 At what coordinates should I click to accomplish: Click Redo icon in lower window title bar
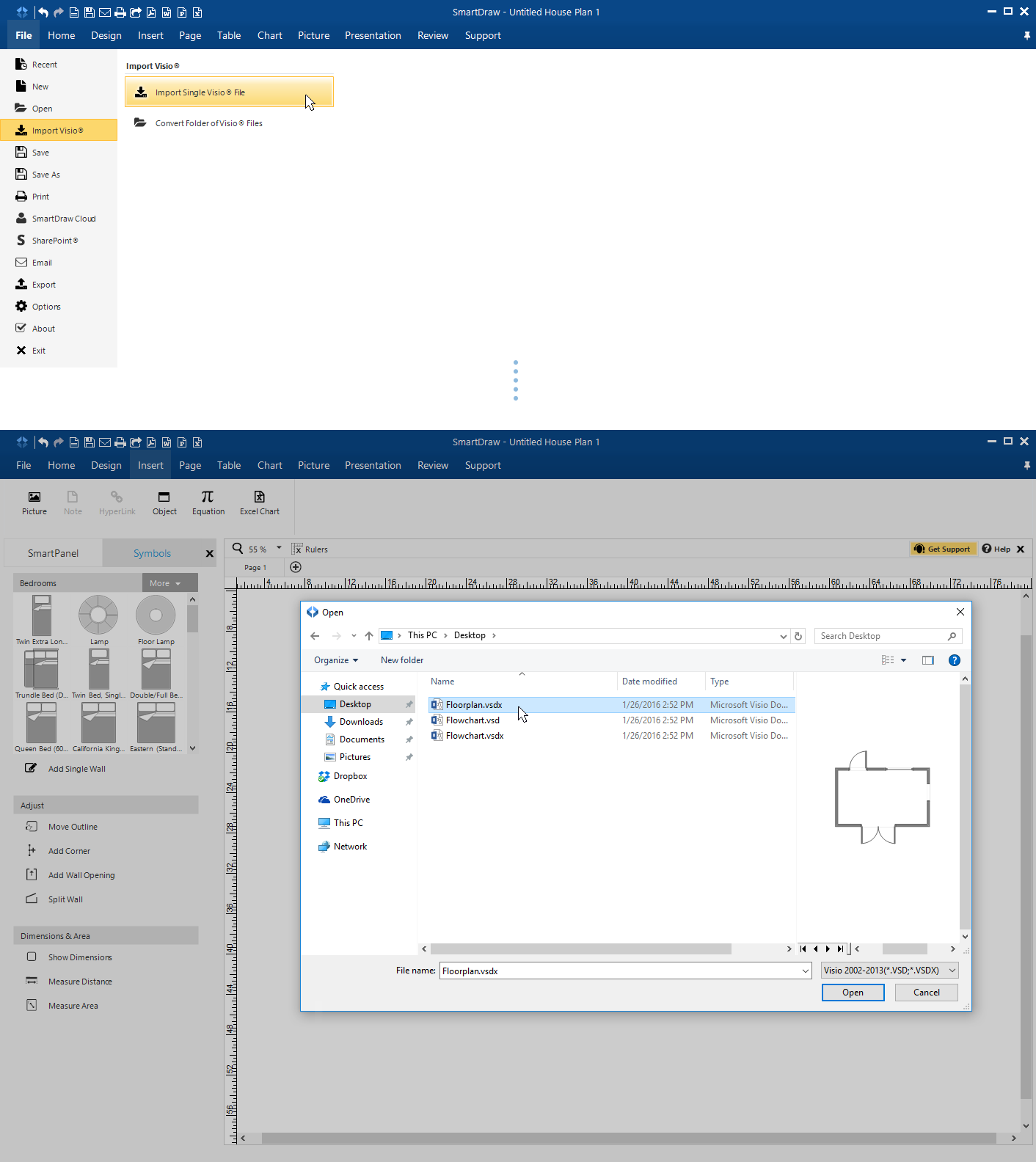[59, 442]
